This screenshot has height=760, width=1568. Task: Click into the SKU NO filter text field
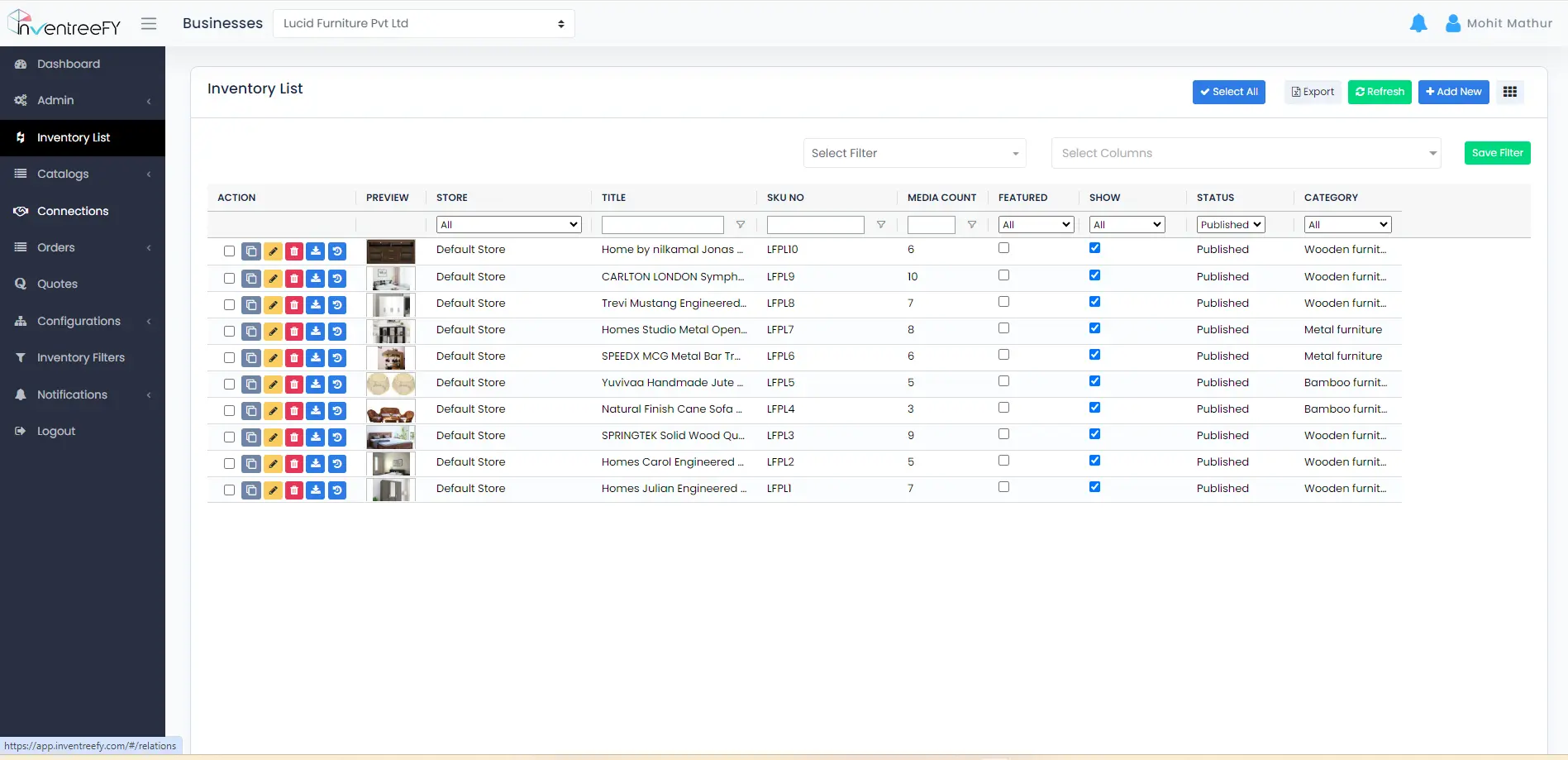(815, 225)
